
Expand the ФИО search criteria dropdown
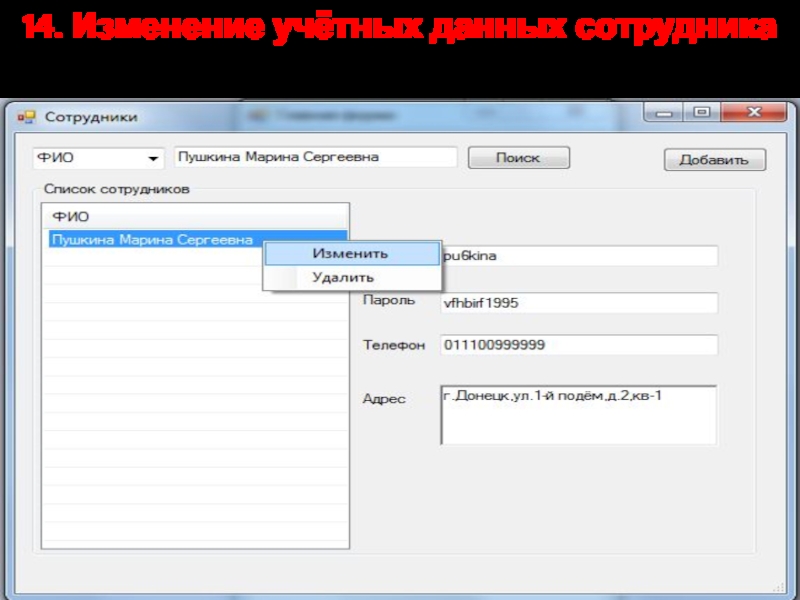coord(153,158)
